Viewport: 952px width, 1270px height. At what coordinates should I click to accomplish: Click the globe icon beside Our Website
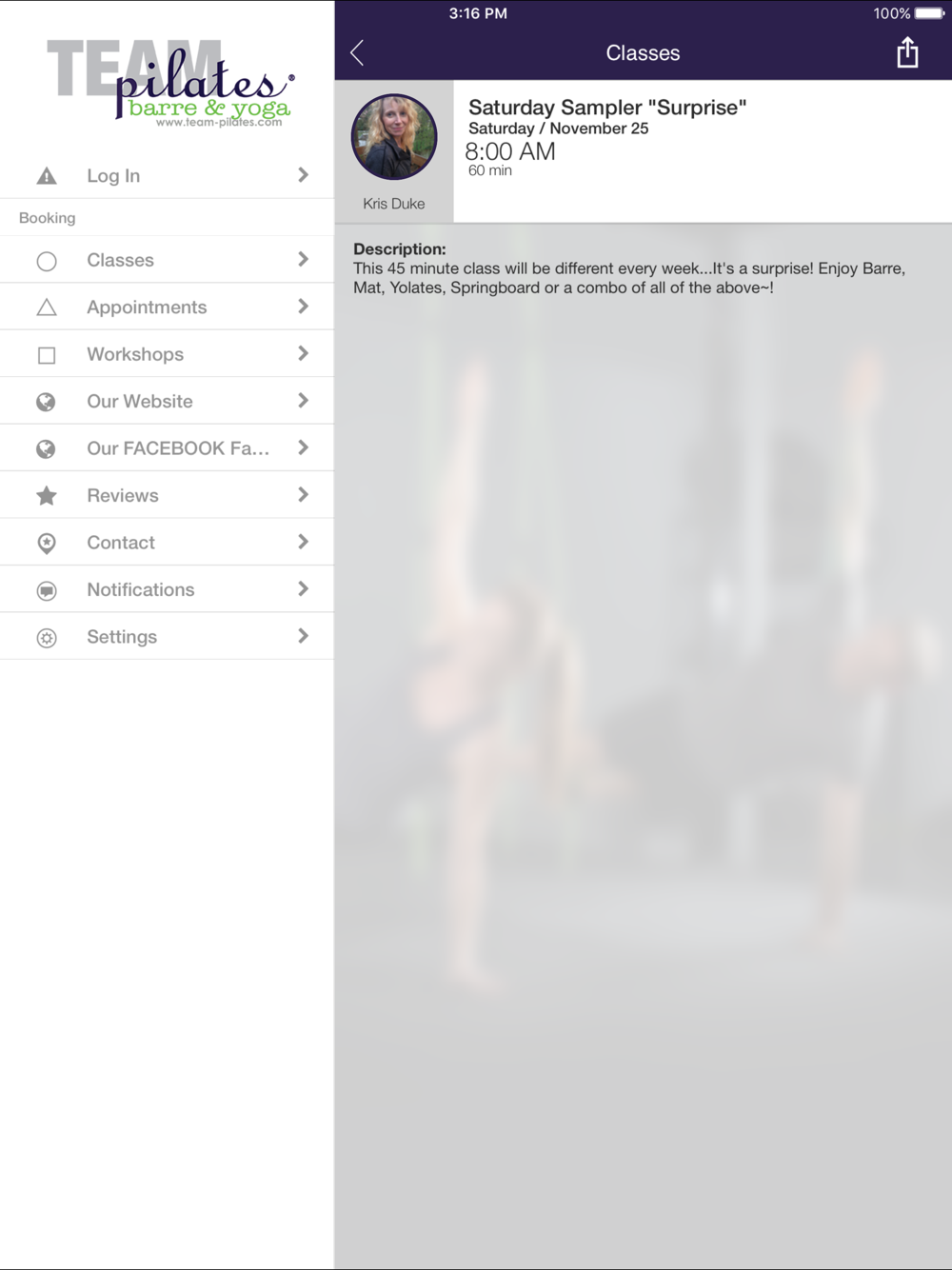tap(46, 402)
